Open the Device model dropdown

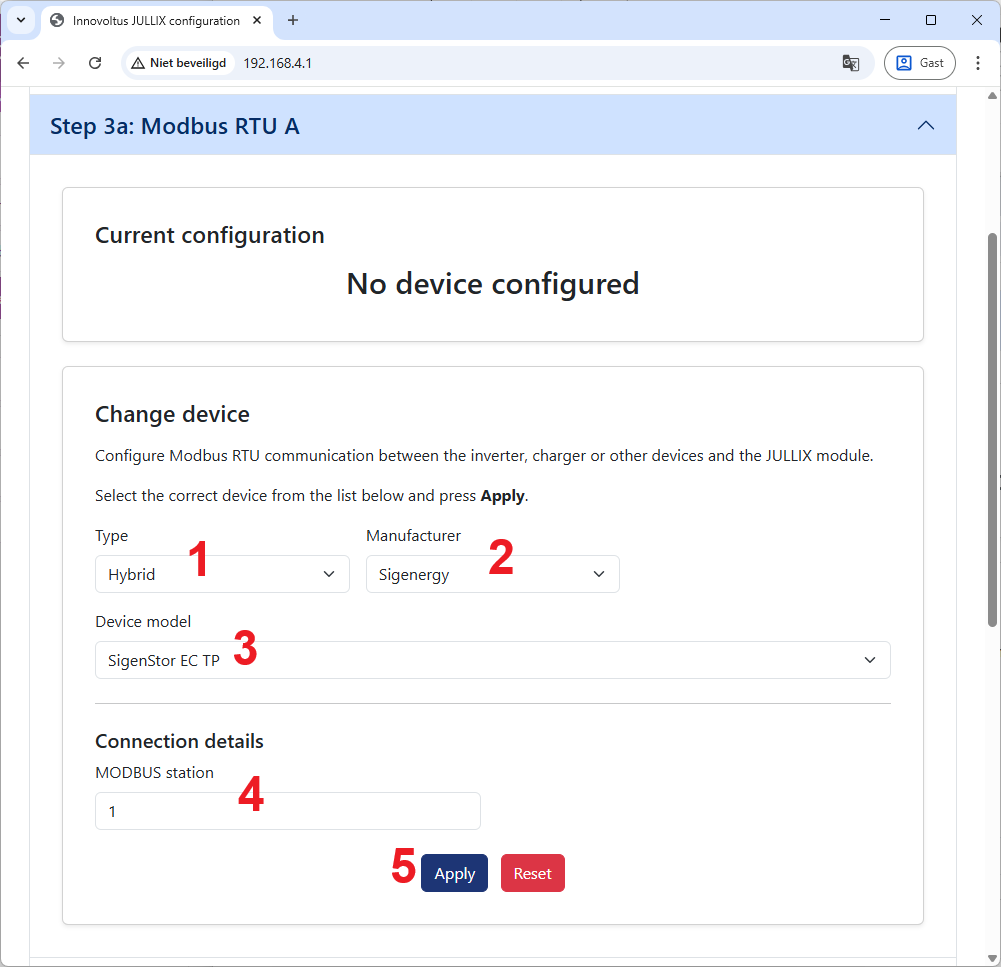click(492, 660)
